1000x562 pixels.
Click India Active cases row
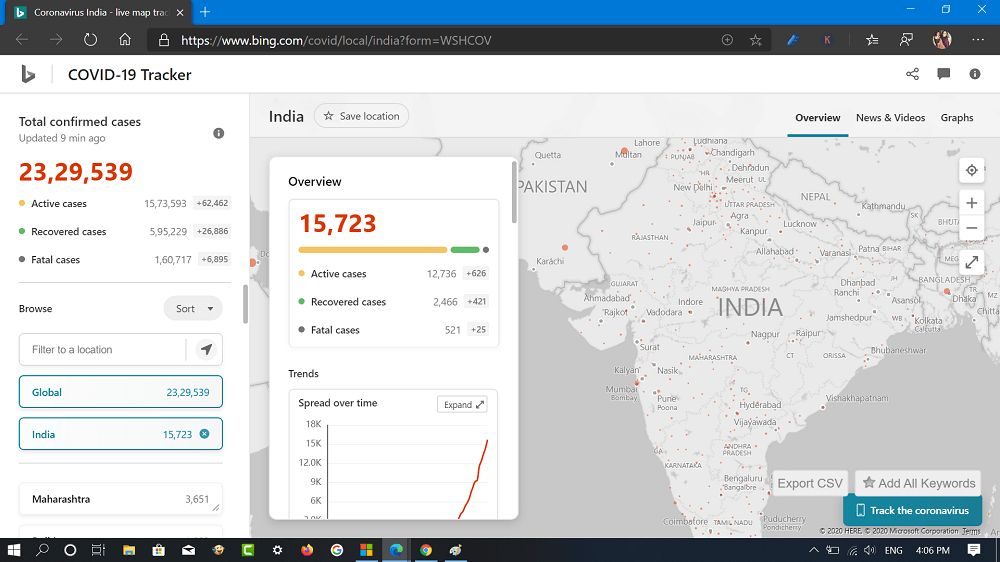(393, 274)
